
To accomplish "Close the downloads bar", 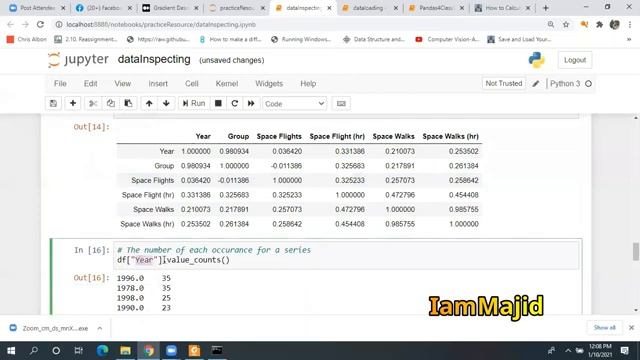I will pos(631,328).
